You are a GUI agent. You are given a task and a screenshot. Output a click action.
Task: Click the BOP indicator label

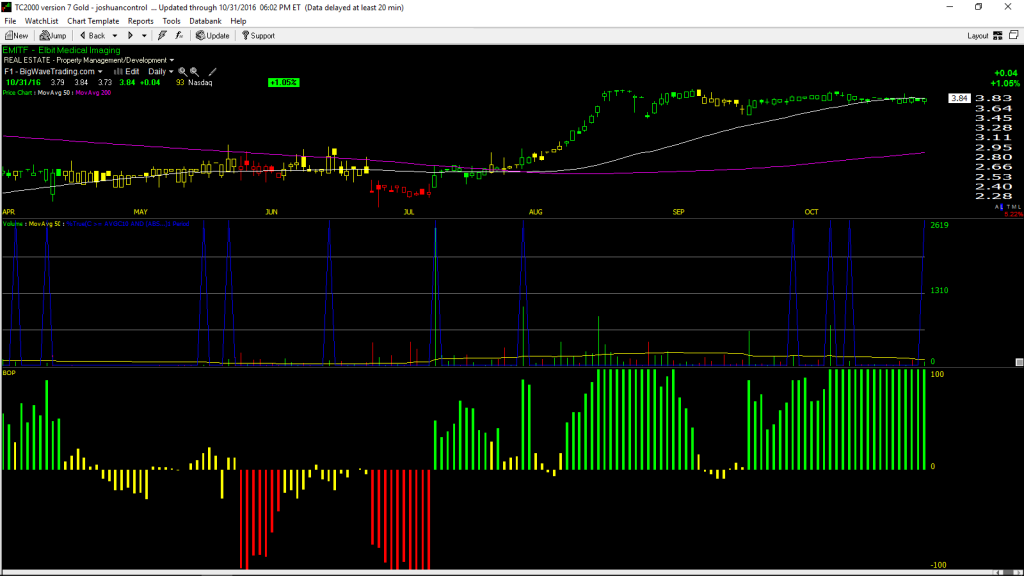tap(9, 373)
